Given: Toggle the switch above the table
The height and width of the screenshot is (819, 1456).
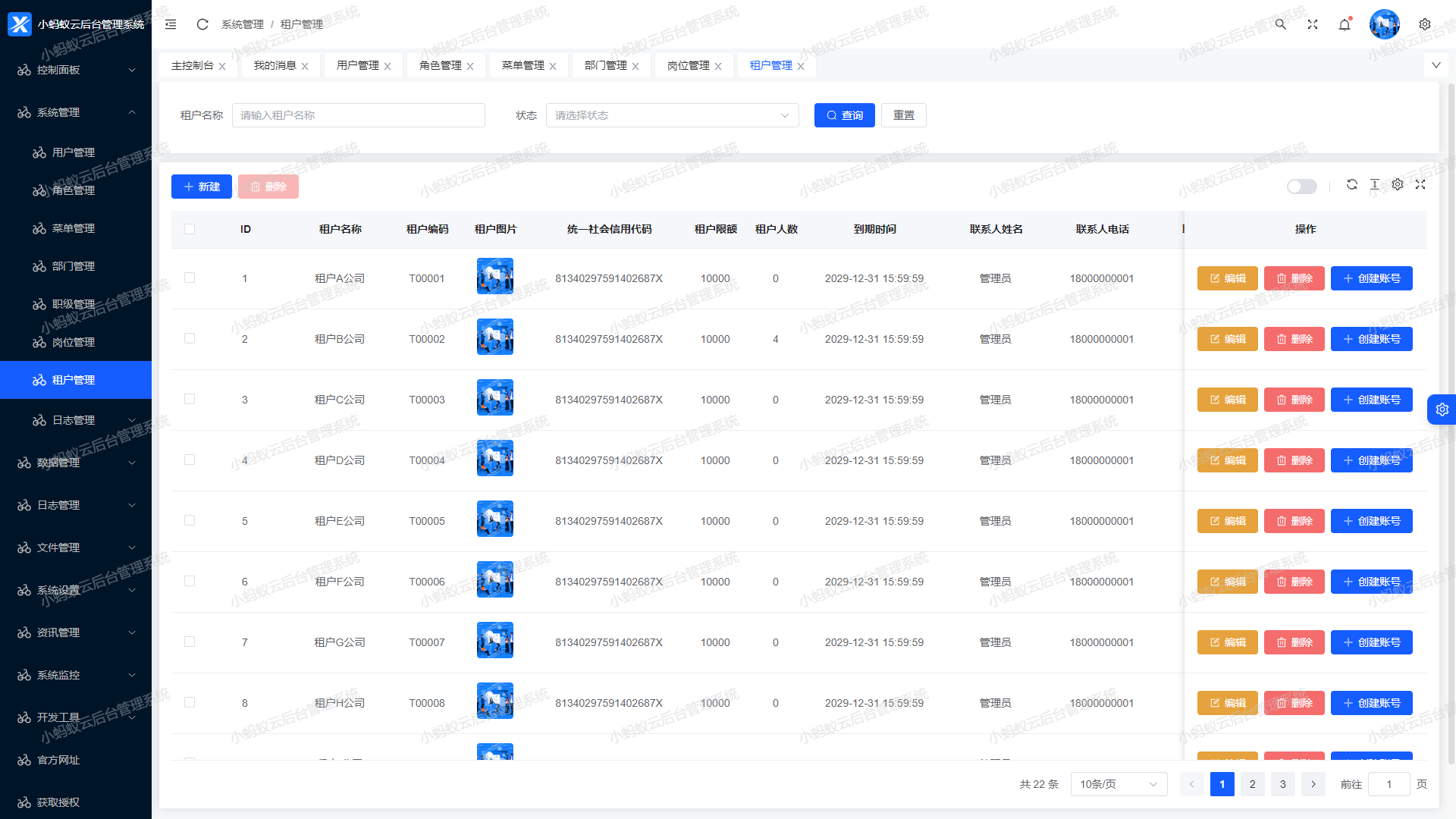Looking at the screenshot, I should coord(1301,187).
